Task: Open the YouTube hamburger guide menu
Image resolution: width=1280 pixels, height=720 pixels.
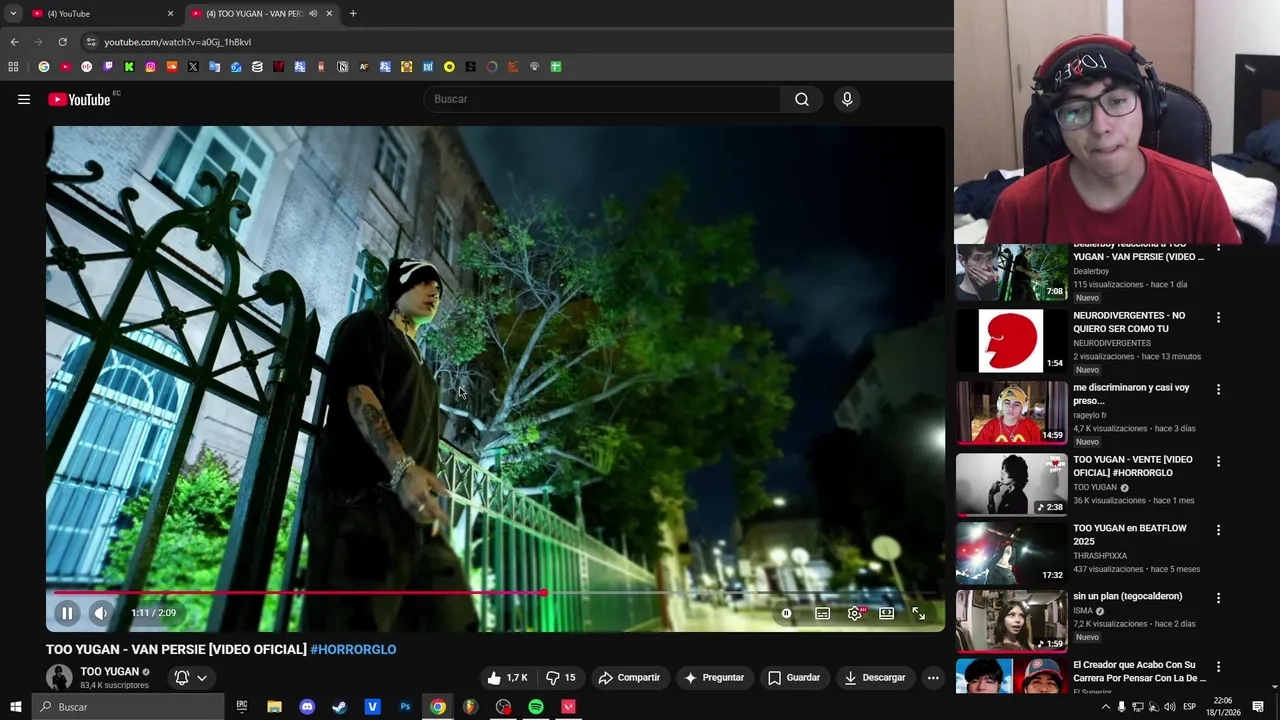Action: click(x=24, y=99)
